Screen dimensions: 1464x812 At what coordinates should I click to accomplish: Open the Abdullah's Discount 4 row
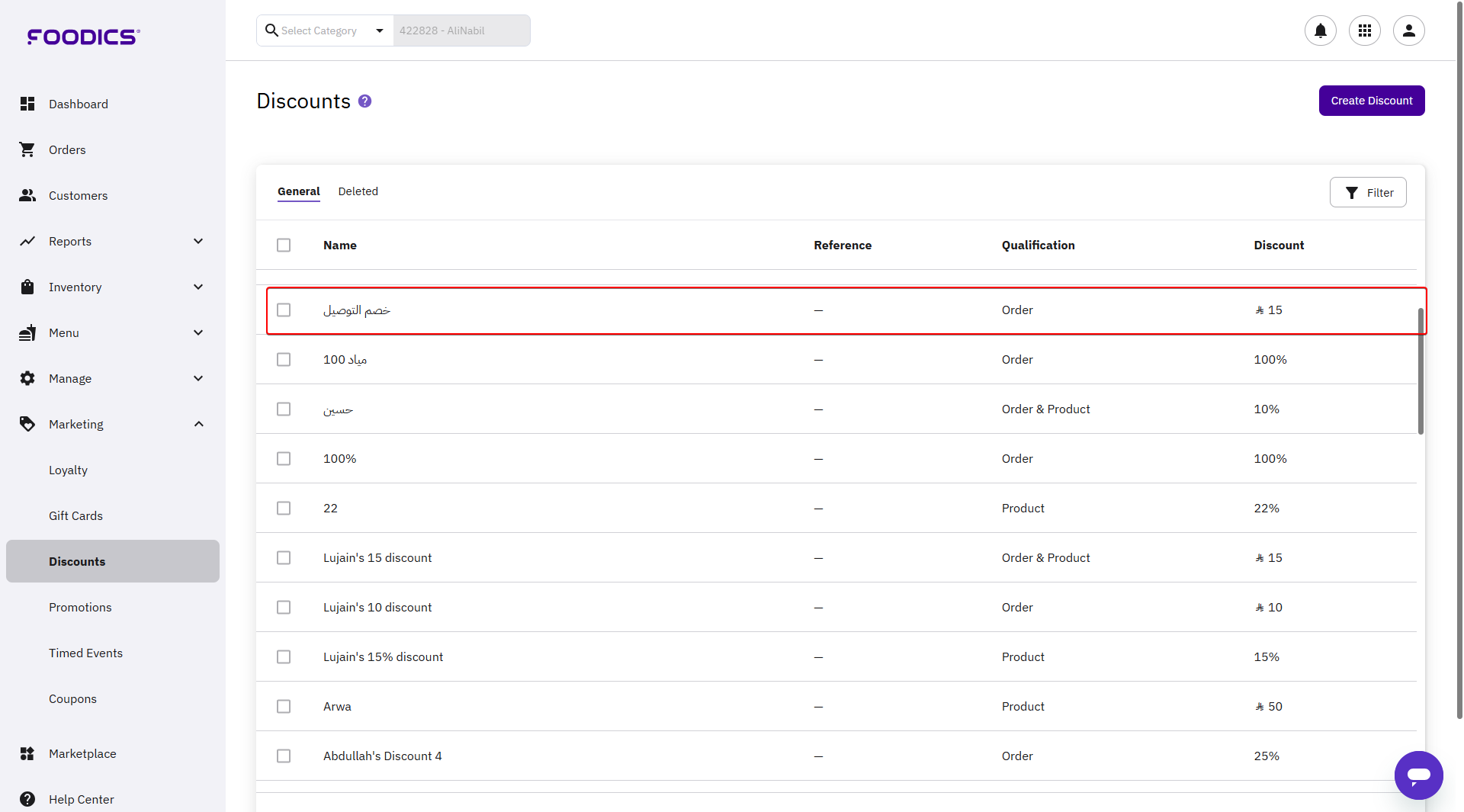(382, 756)
